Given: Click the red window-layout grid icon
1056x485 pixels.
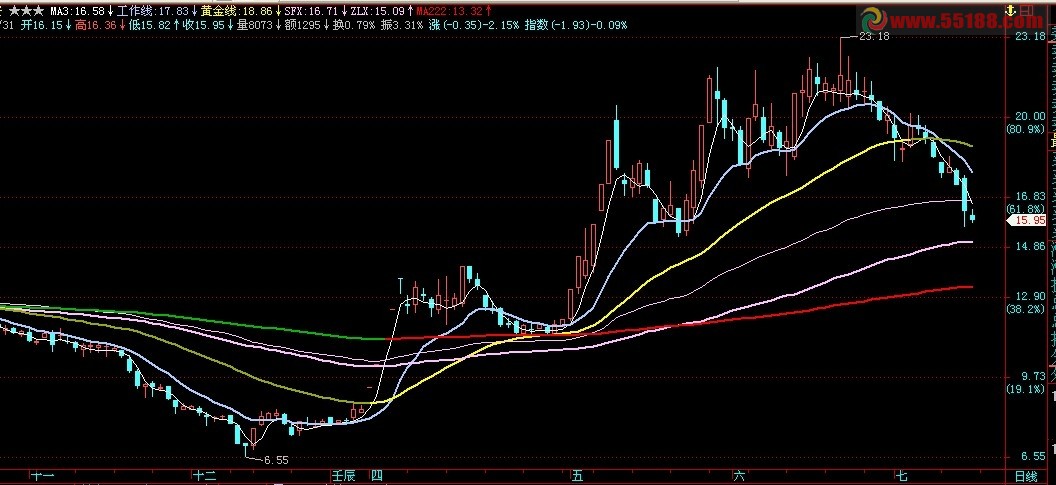Looking at the screenshot, I should tap(1025, 11).
